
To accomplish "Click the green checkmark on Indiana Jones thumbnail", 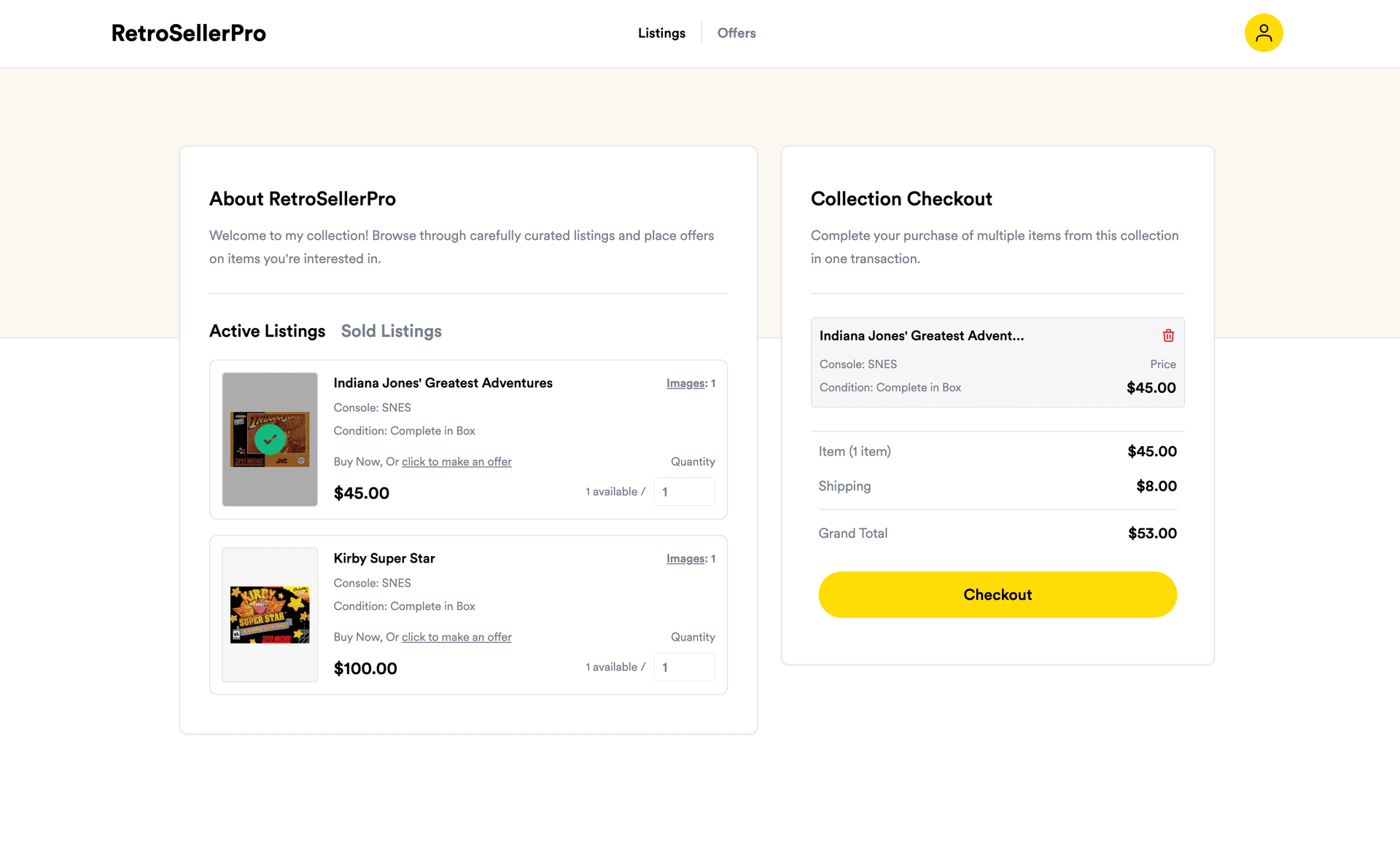I will (x=270, y=439).
